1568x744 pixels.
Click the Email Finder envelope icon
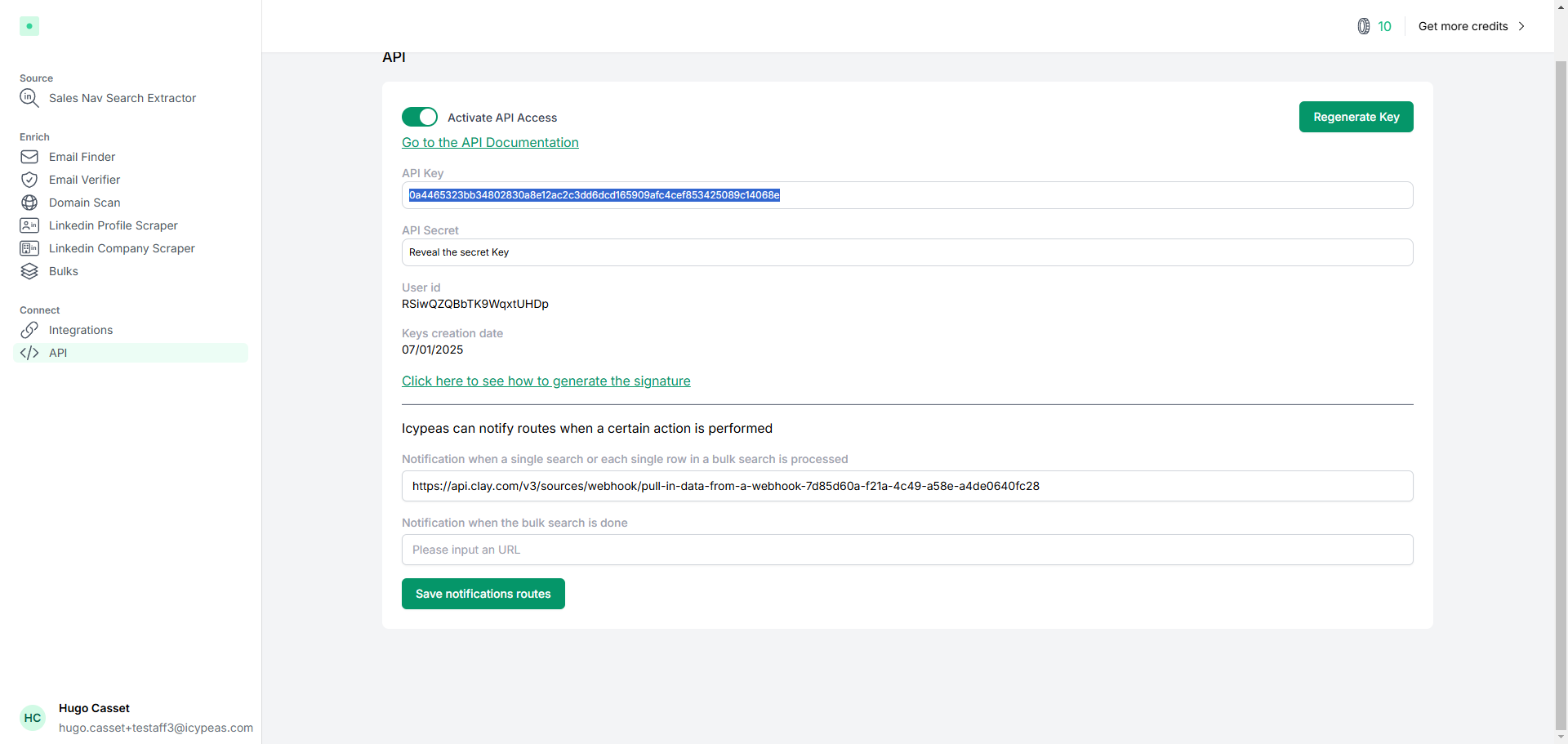coord(29,157)
